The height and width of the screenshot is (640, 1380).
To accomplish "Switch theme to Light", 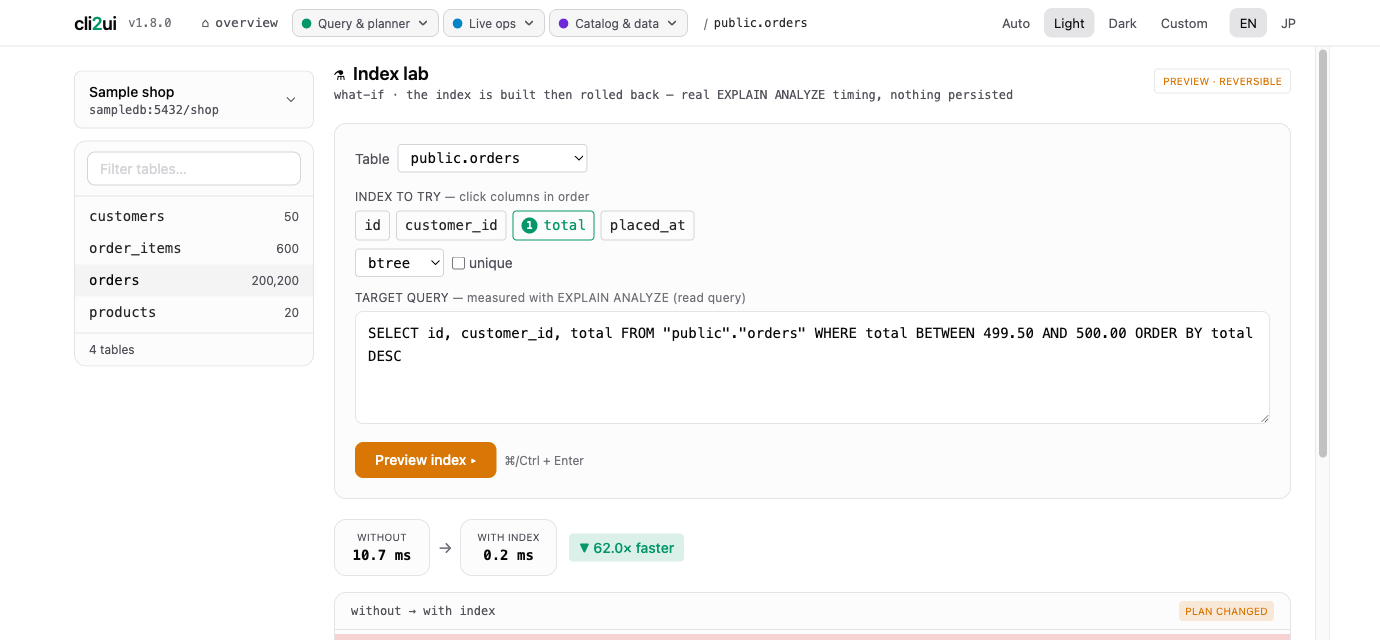I will (1069, 23).
